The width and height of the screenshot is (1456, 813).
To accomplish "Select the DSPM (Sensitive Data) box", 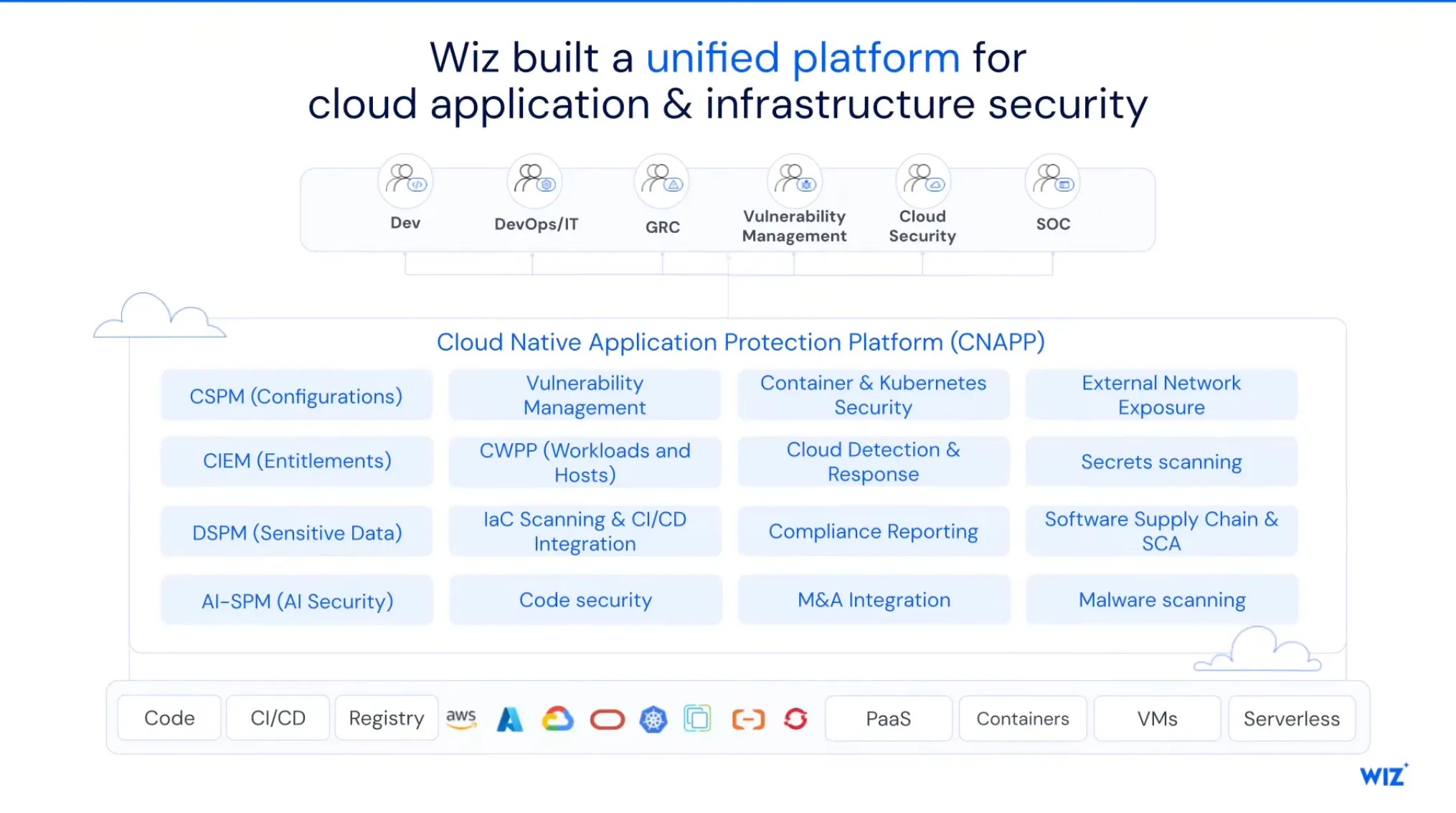I will pos(296,531).
